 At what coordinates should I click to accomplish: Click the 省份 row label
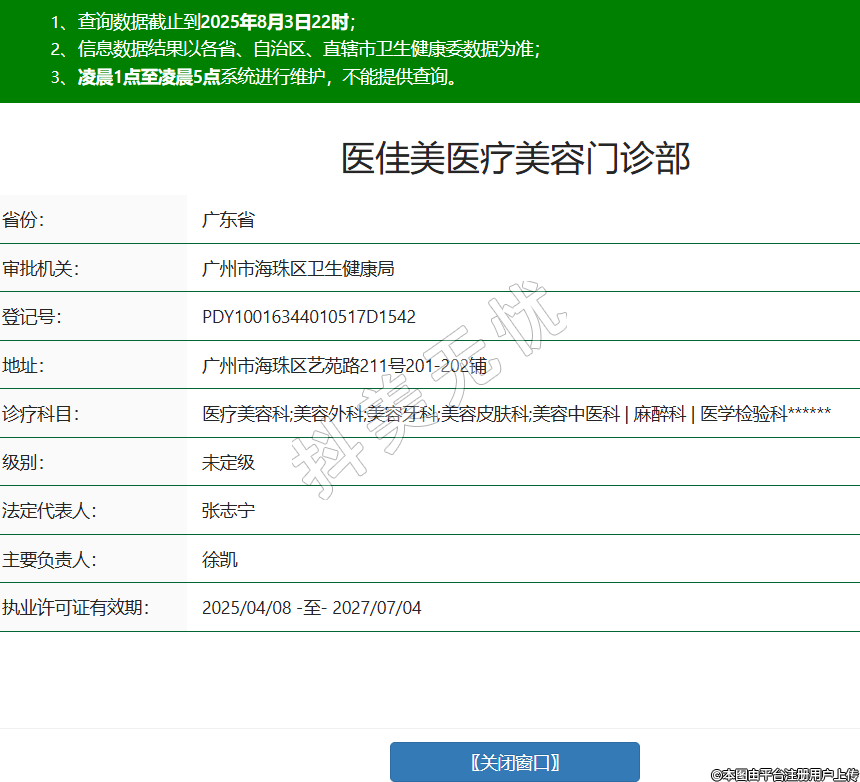(24, 220)
